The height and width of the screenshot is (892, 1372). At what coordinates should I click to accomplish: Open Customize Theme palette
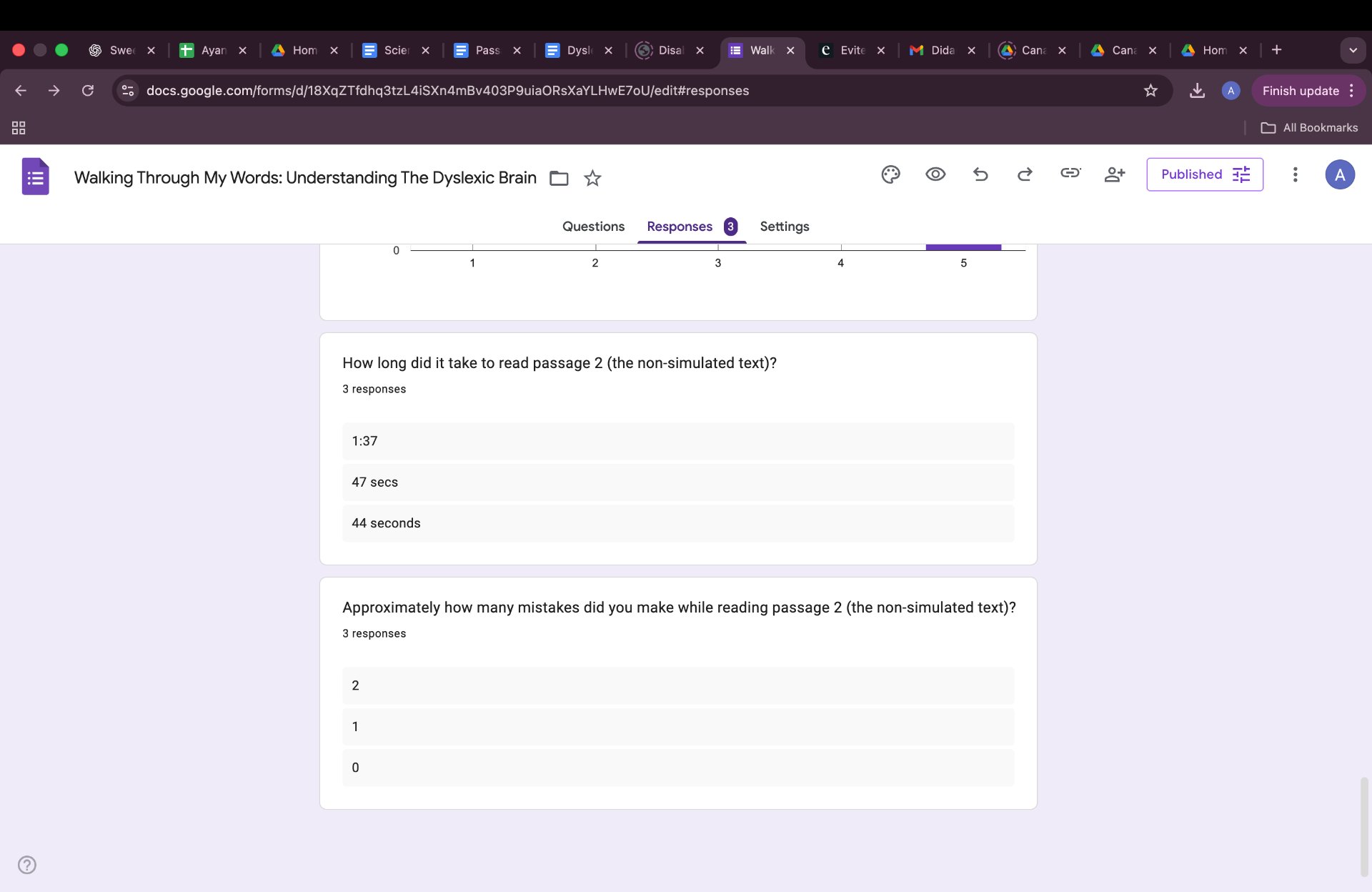pos(890,174)
